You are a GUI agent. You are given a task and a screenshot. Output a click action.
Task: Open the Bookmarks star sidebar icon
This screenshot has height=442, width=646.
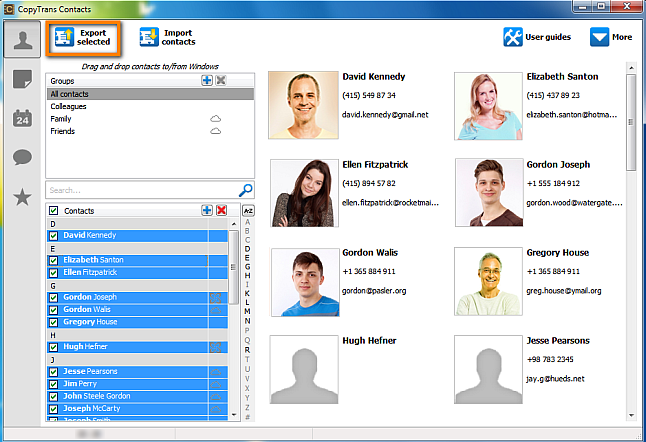pyautogui.click(x=22, y=196)
